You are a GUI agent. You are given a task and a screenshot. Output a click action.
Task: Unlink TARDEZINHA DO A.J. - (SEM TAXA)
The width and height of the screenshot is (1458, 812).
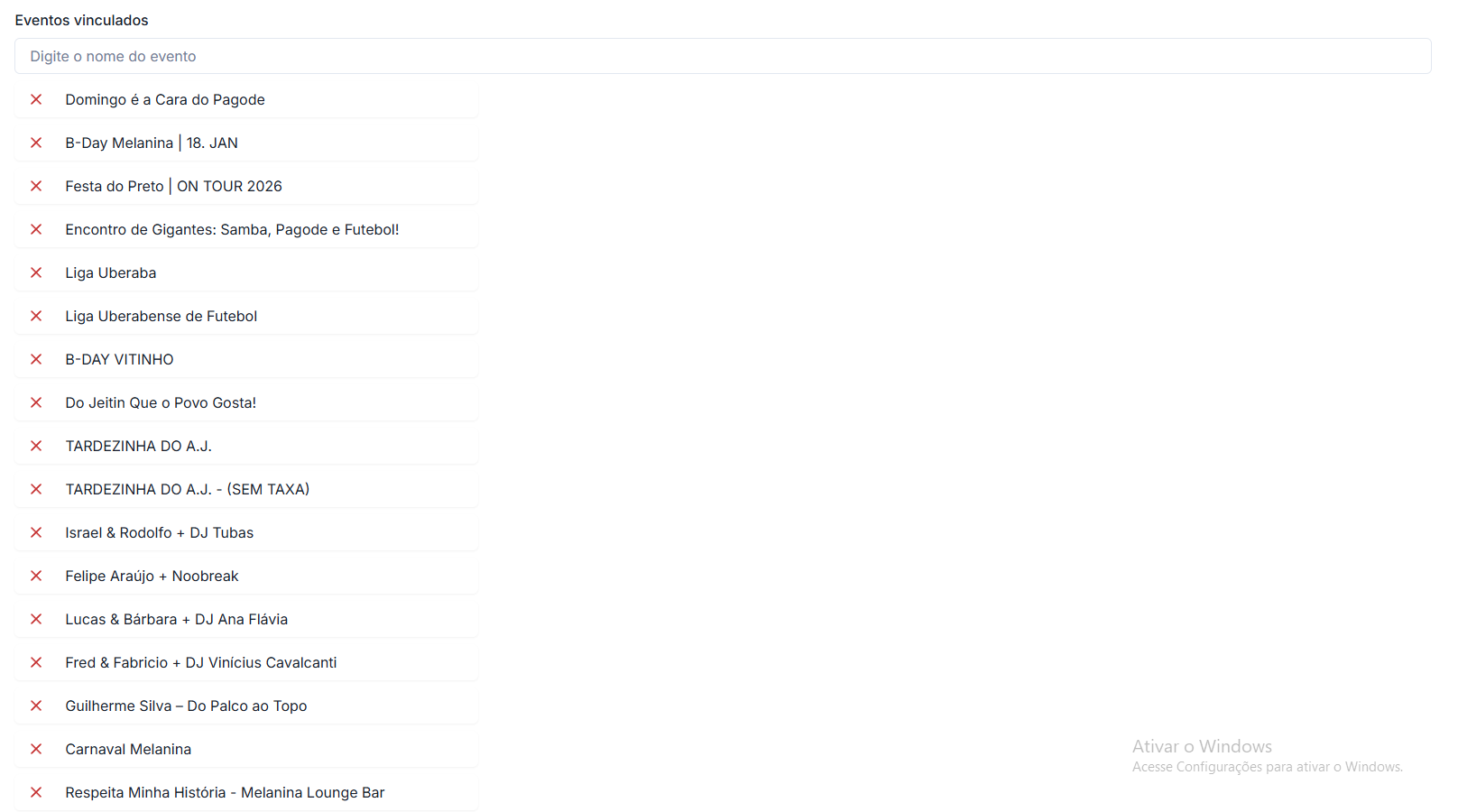[36, 489]
